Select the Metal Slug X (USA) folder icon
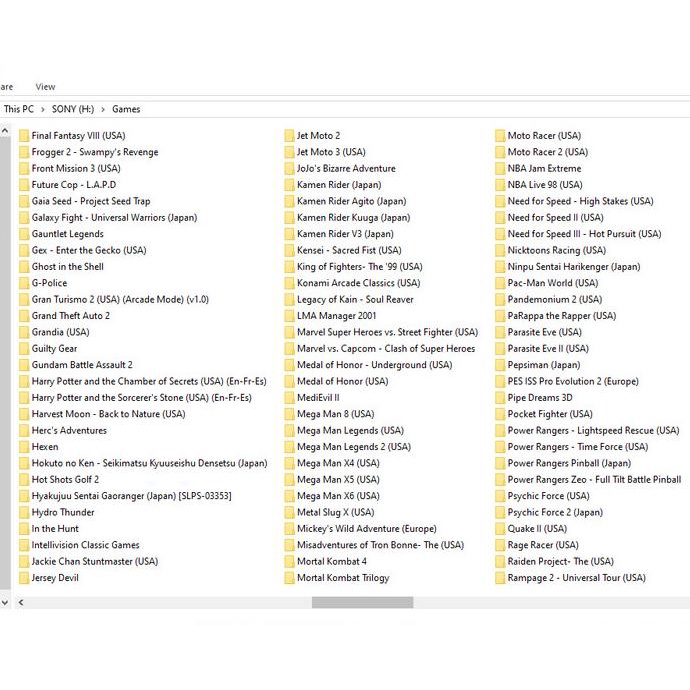Screen dimensions: 690x690 tap(289, 512)
